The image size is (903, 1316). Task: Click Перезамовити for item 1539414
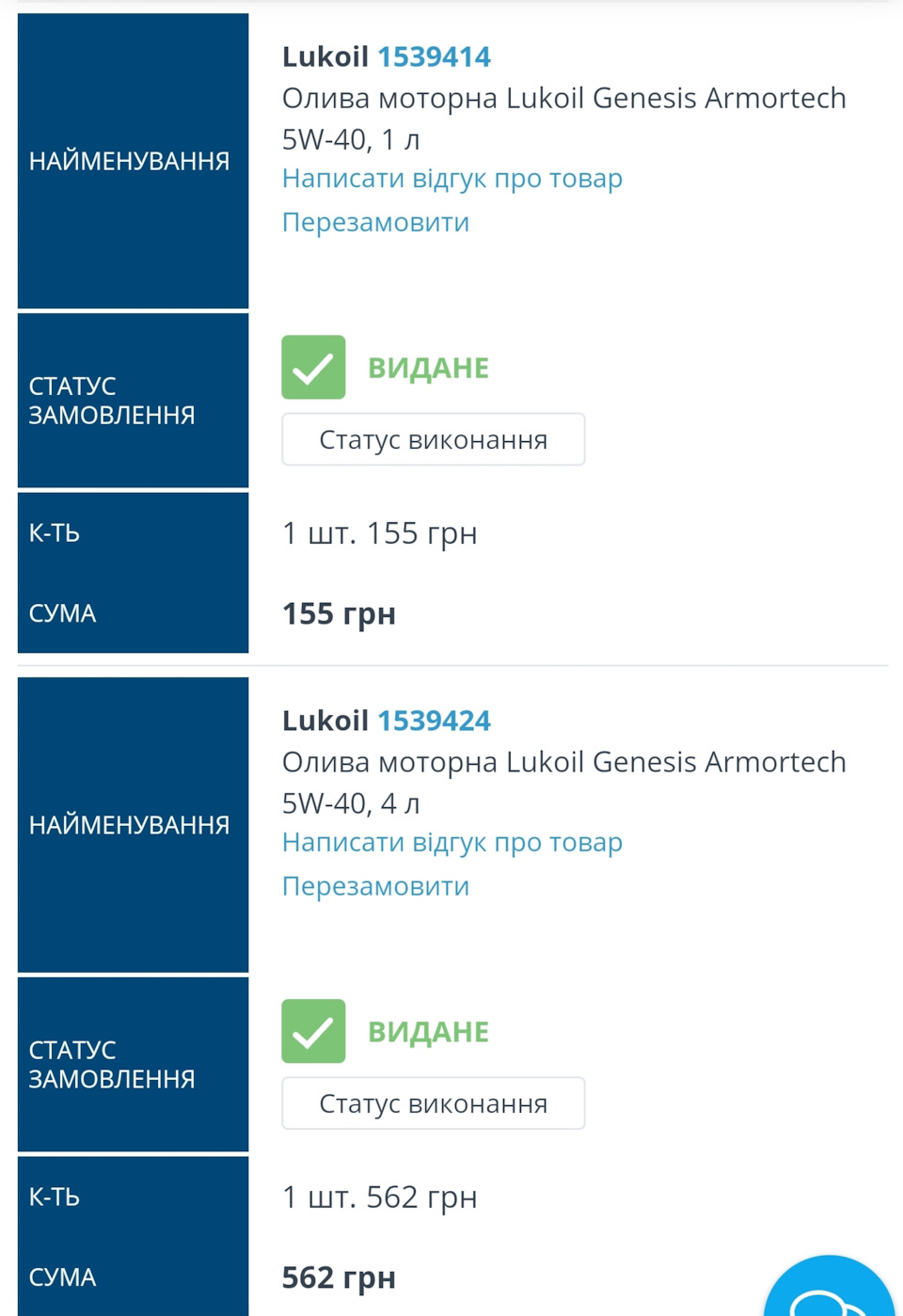click(375, 223)
